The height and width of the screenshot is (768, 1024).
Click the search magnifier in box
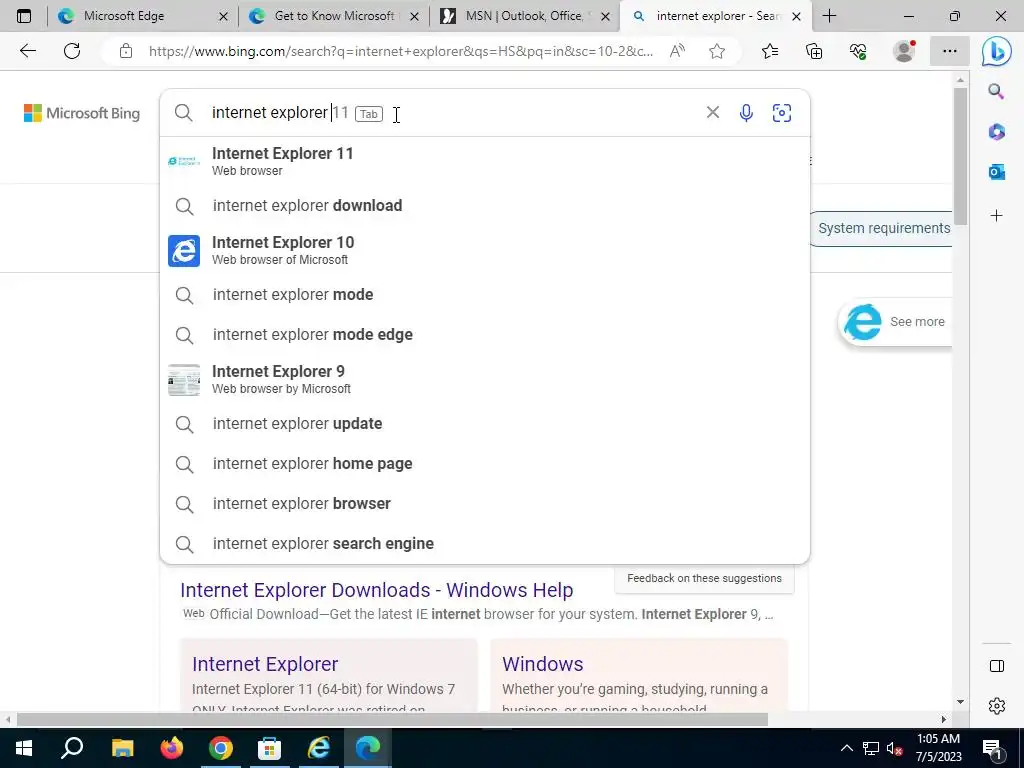[184, 113]
